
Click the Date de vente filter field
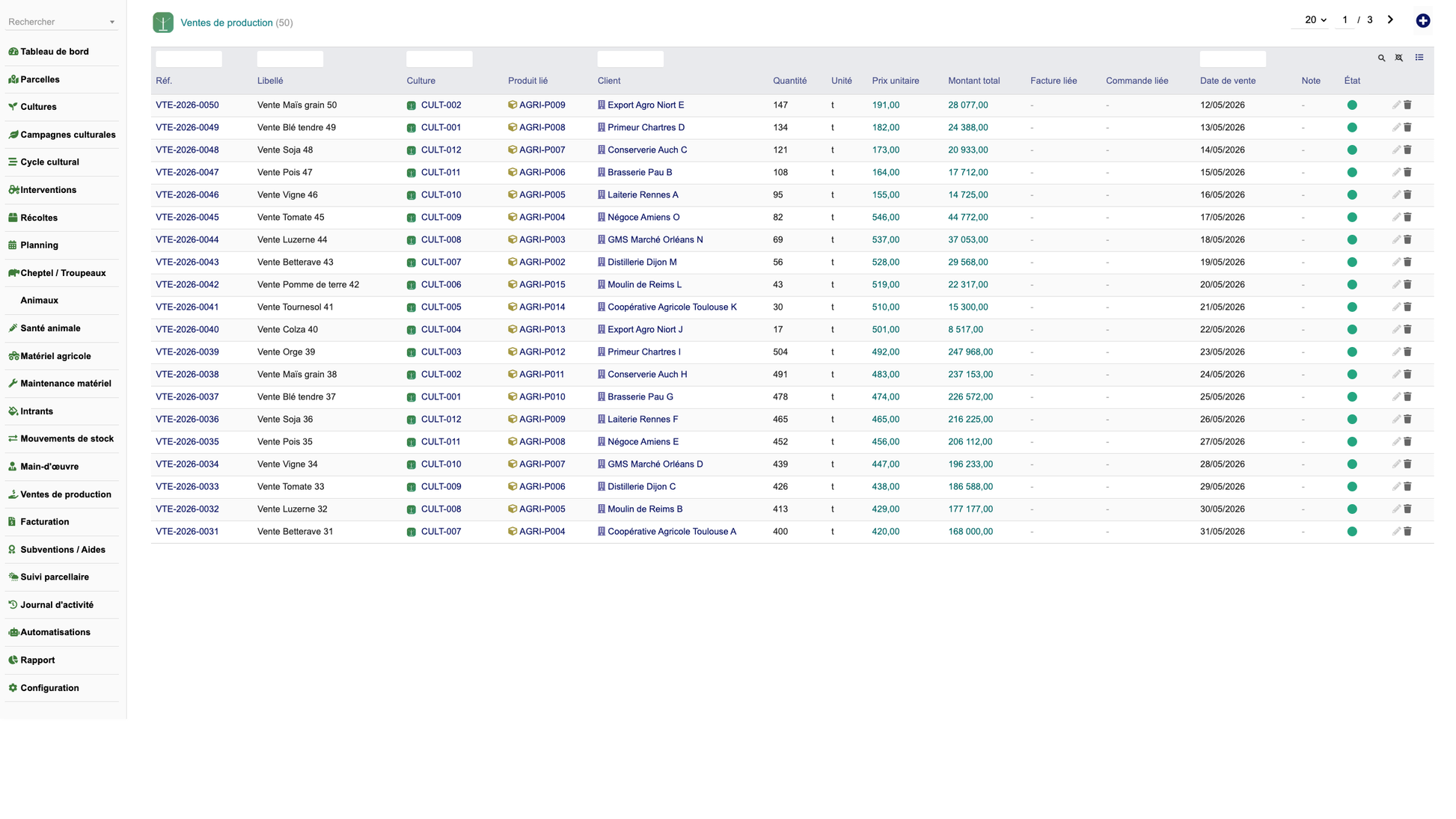[1233, 58]
